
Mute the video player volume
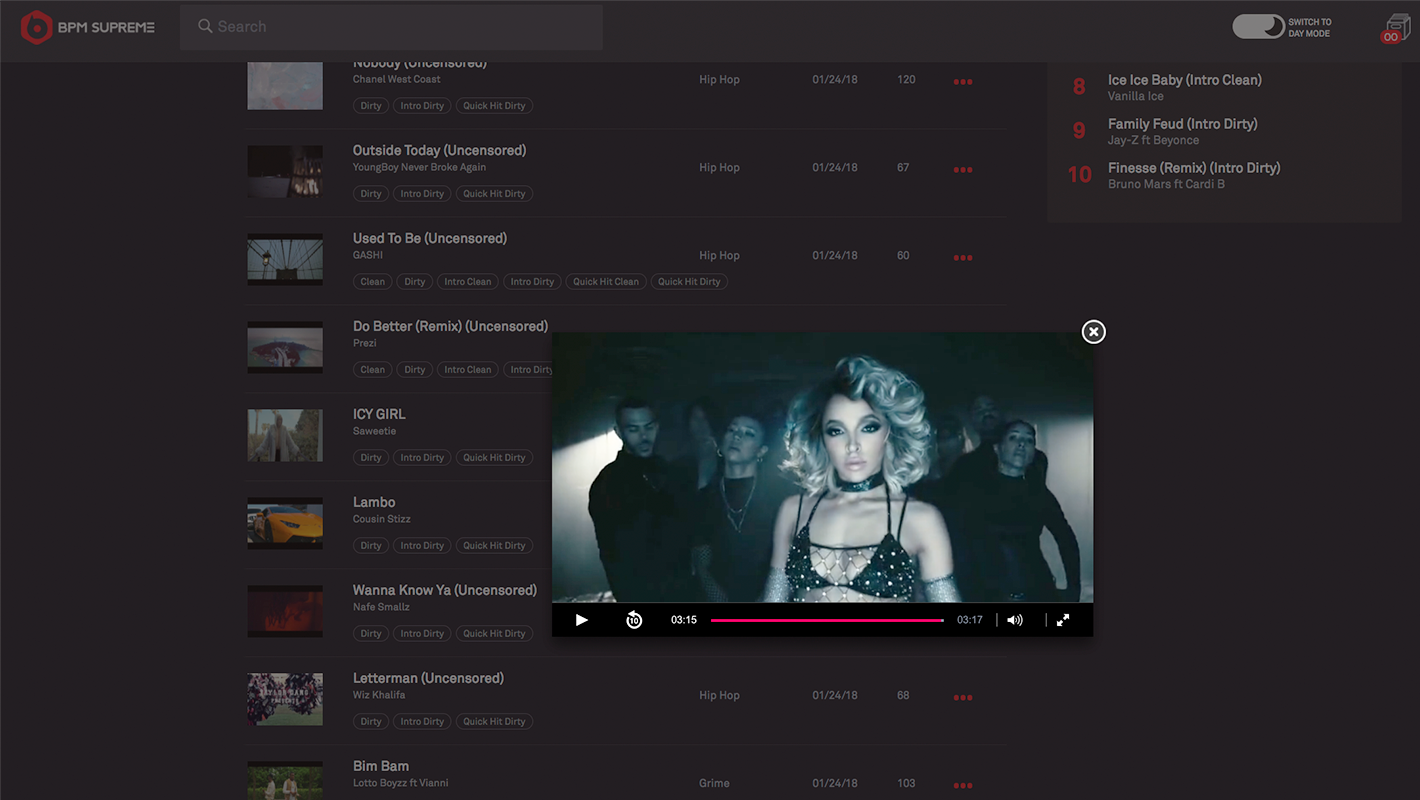[1015, 620]
